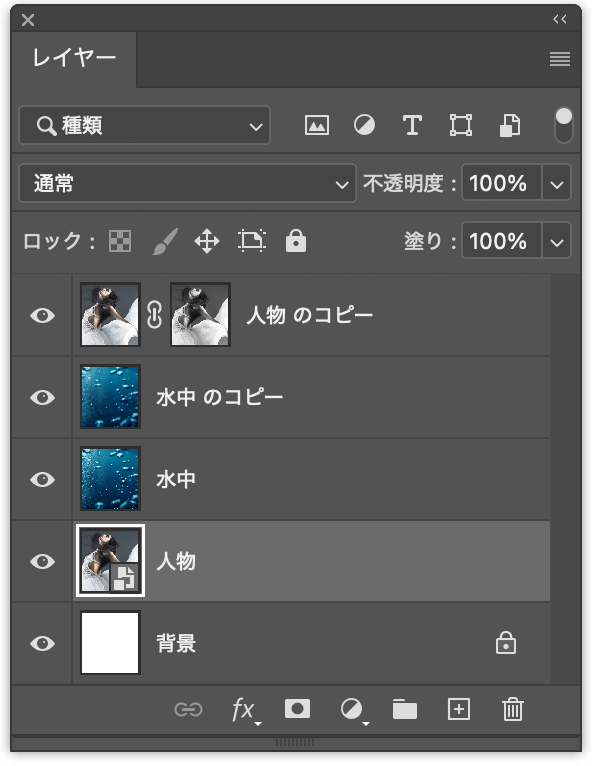Filter layers by pixel image icon

click(317, 125)
